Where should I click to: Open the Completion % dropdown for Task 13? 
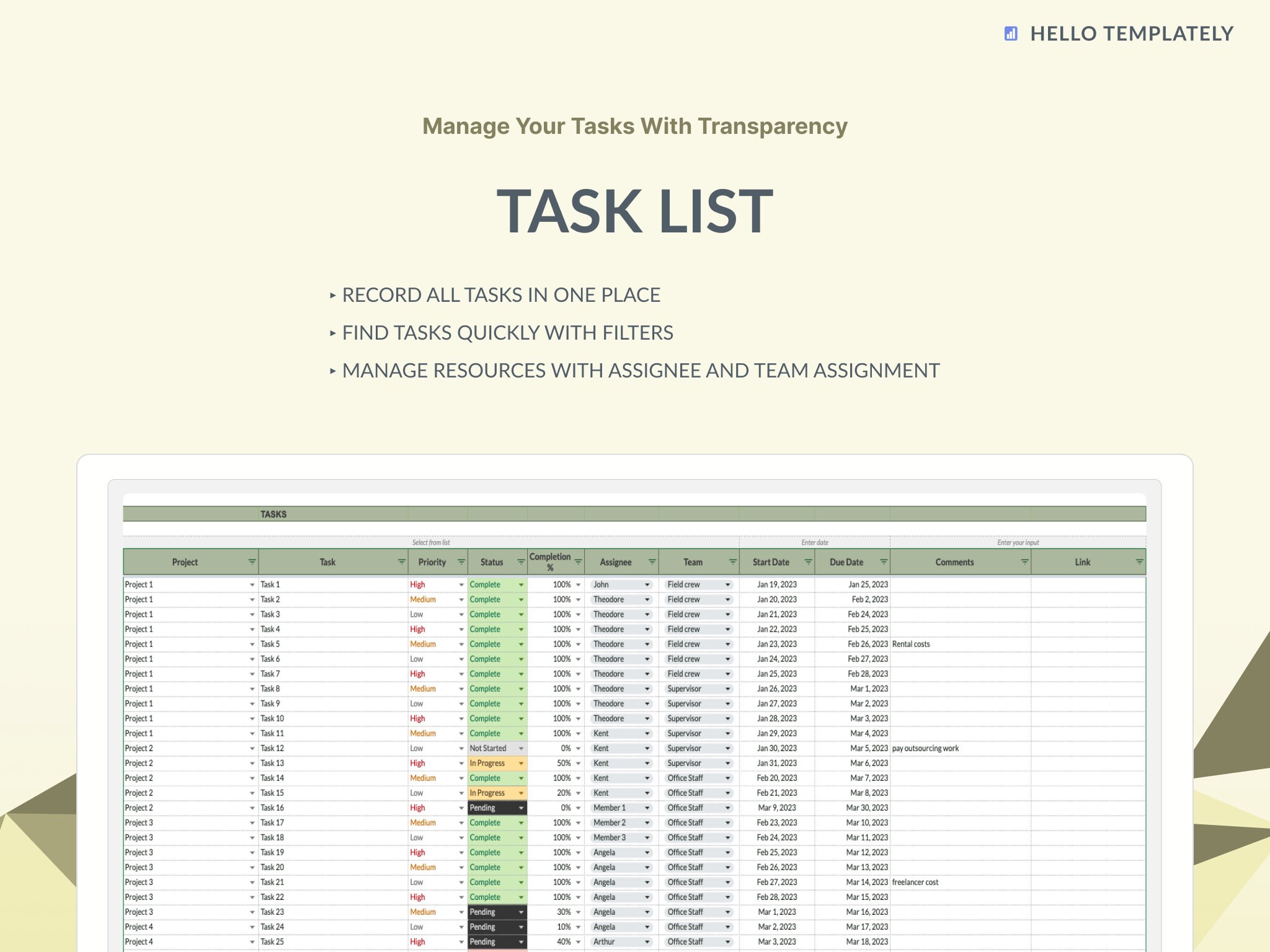[577, 763]
